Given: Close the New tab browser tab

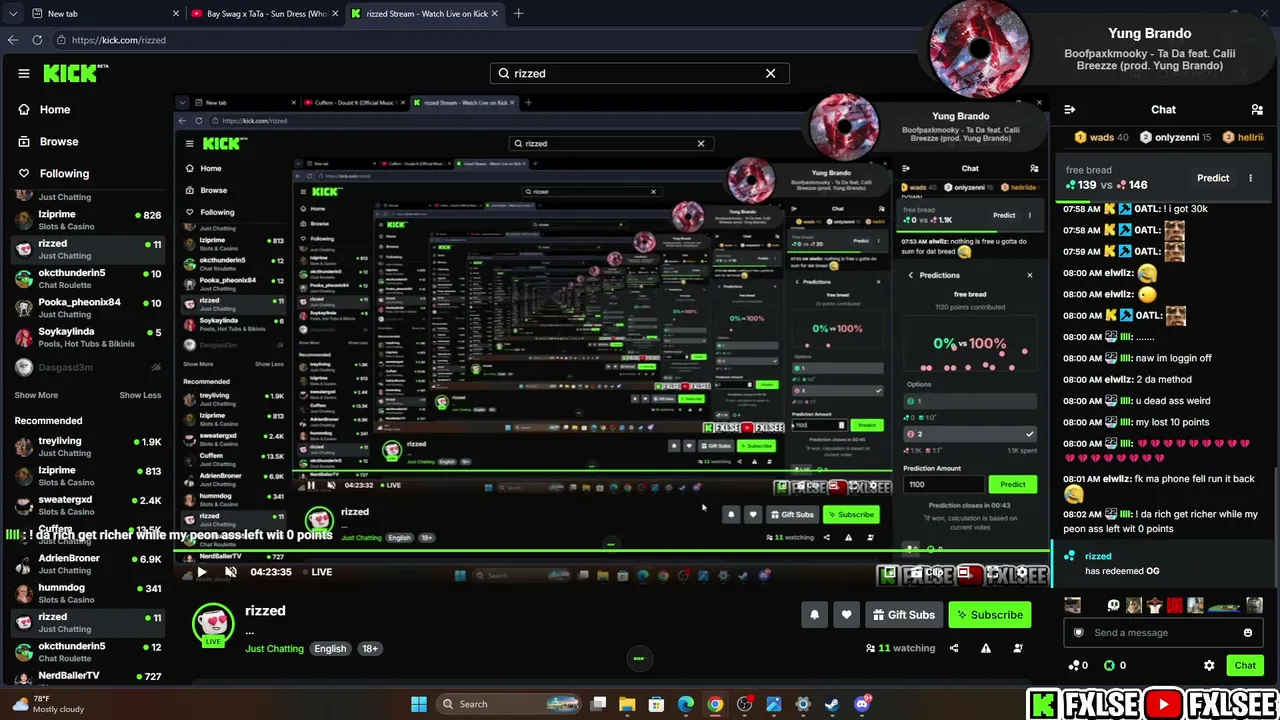Looking at the screenshot, I should click(176, 14).
